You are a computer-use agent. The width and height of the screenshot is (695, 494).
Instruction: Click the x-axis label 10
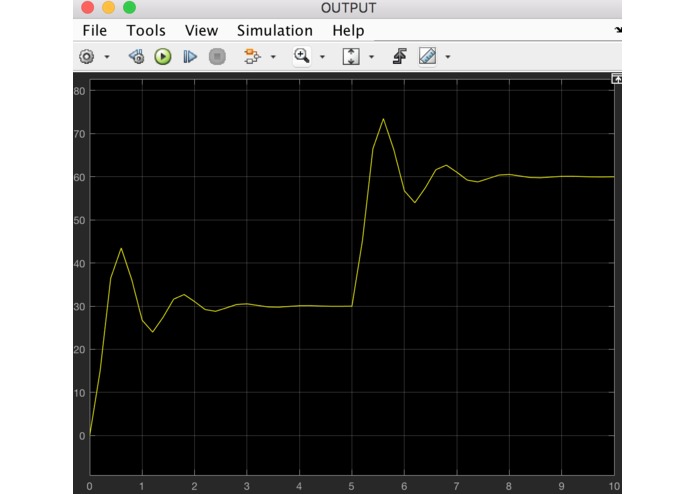coord(614,486)
